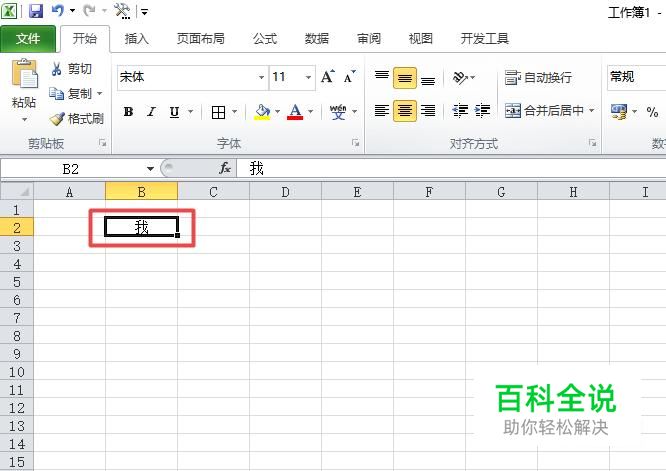Apply the yellow fill color bucket

point(262,112)
